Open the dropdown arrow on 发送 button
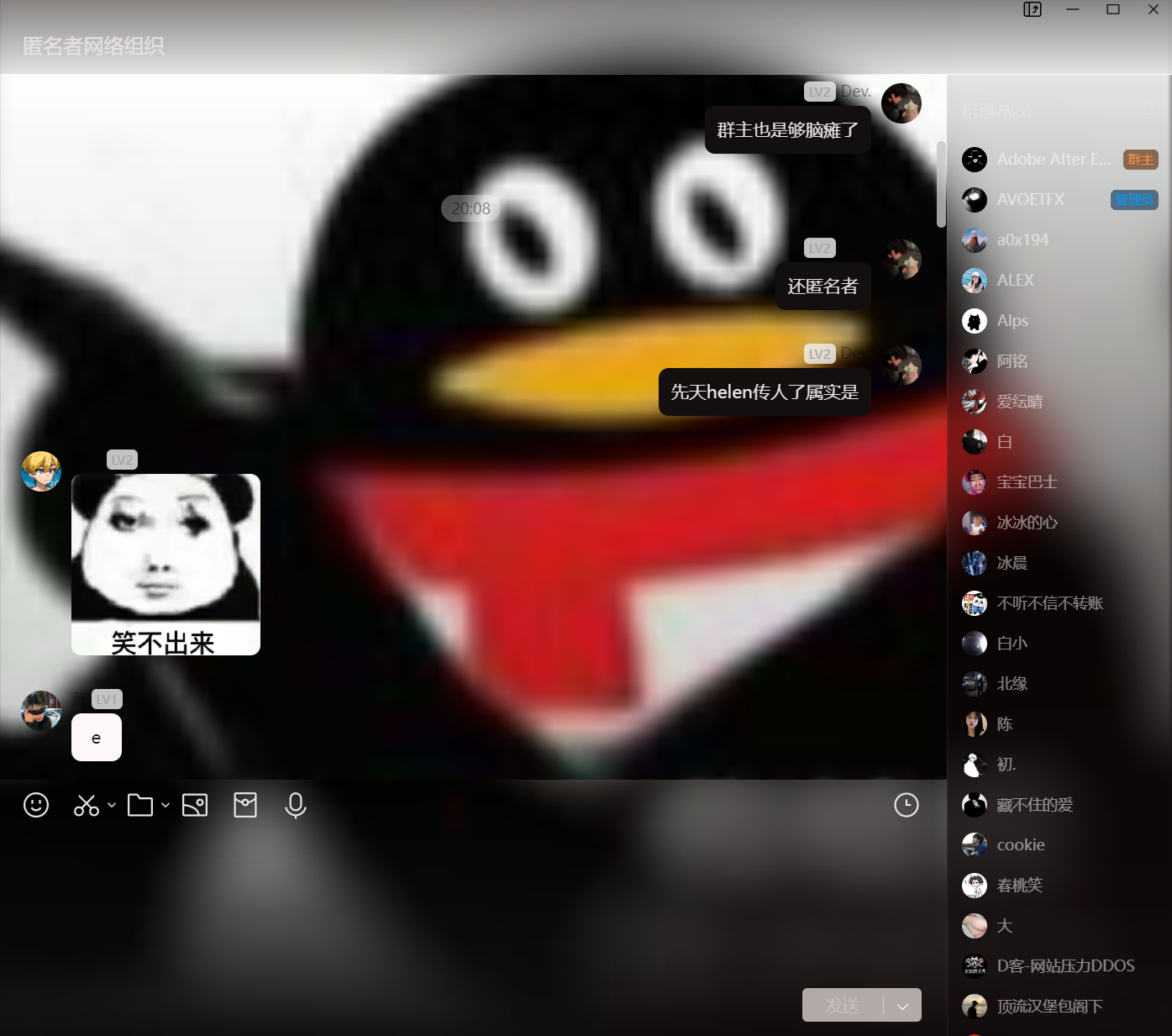The height and width of the screenshot is (1036, 1172). click(903, 1006)
